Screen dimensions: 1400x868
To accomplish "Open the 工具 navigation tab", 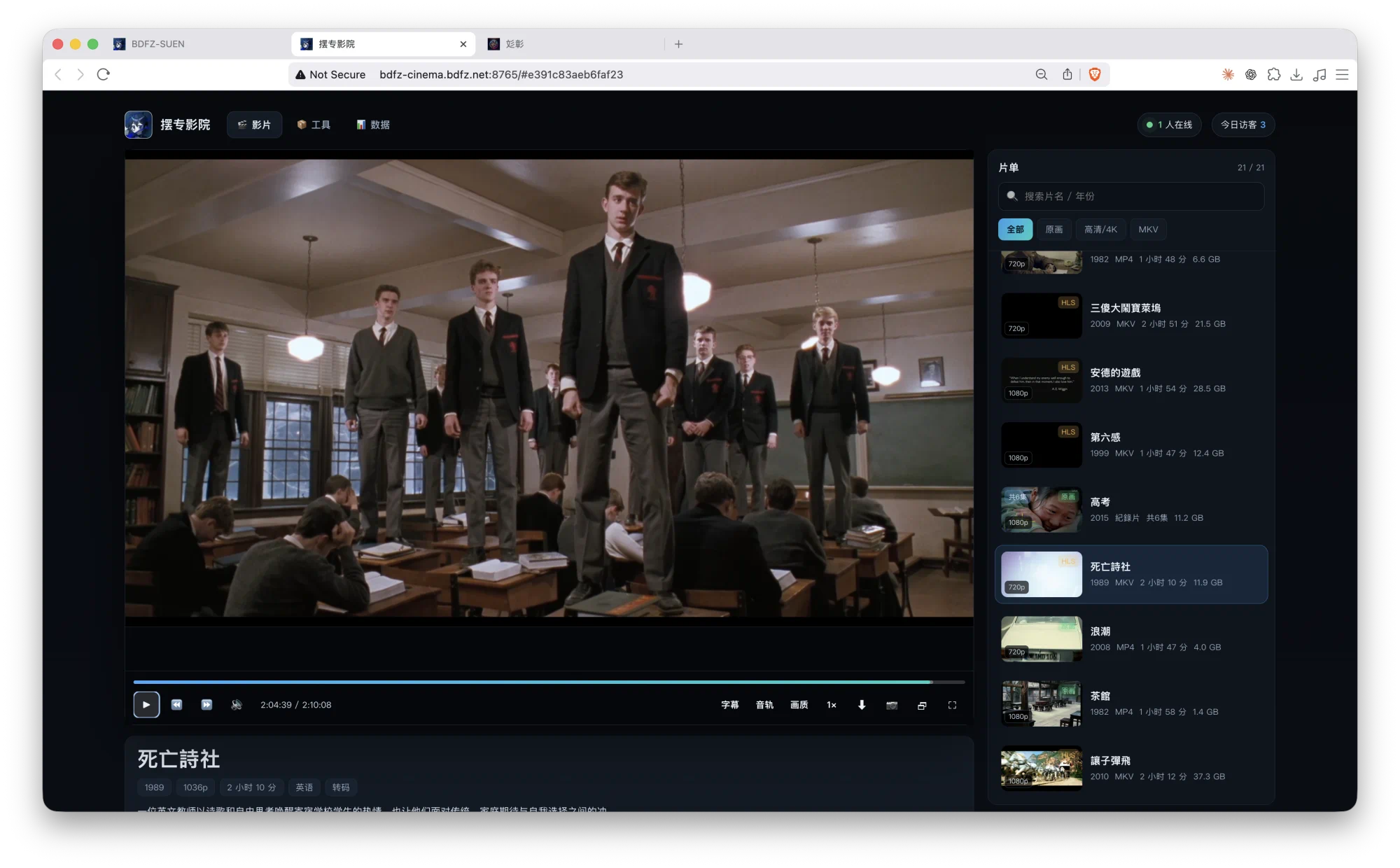I will 314,125.
